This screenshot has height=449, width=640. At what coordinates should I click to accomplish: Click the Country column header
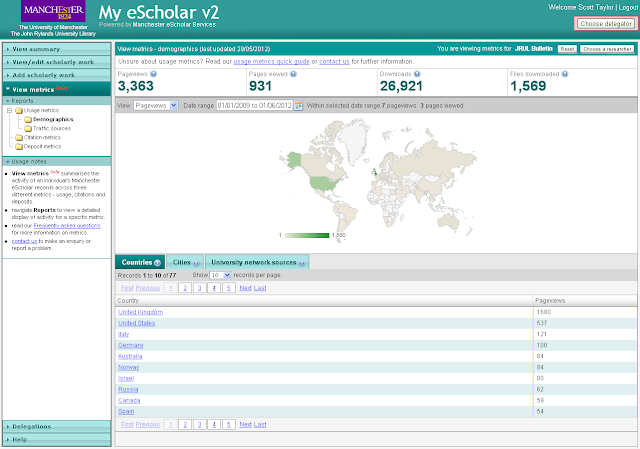click(324, 301)
